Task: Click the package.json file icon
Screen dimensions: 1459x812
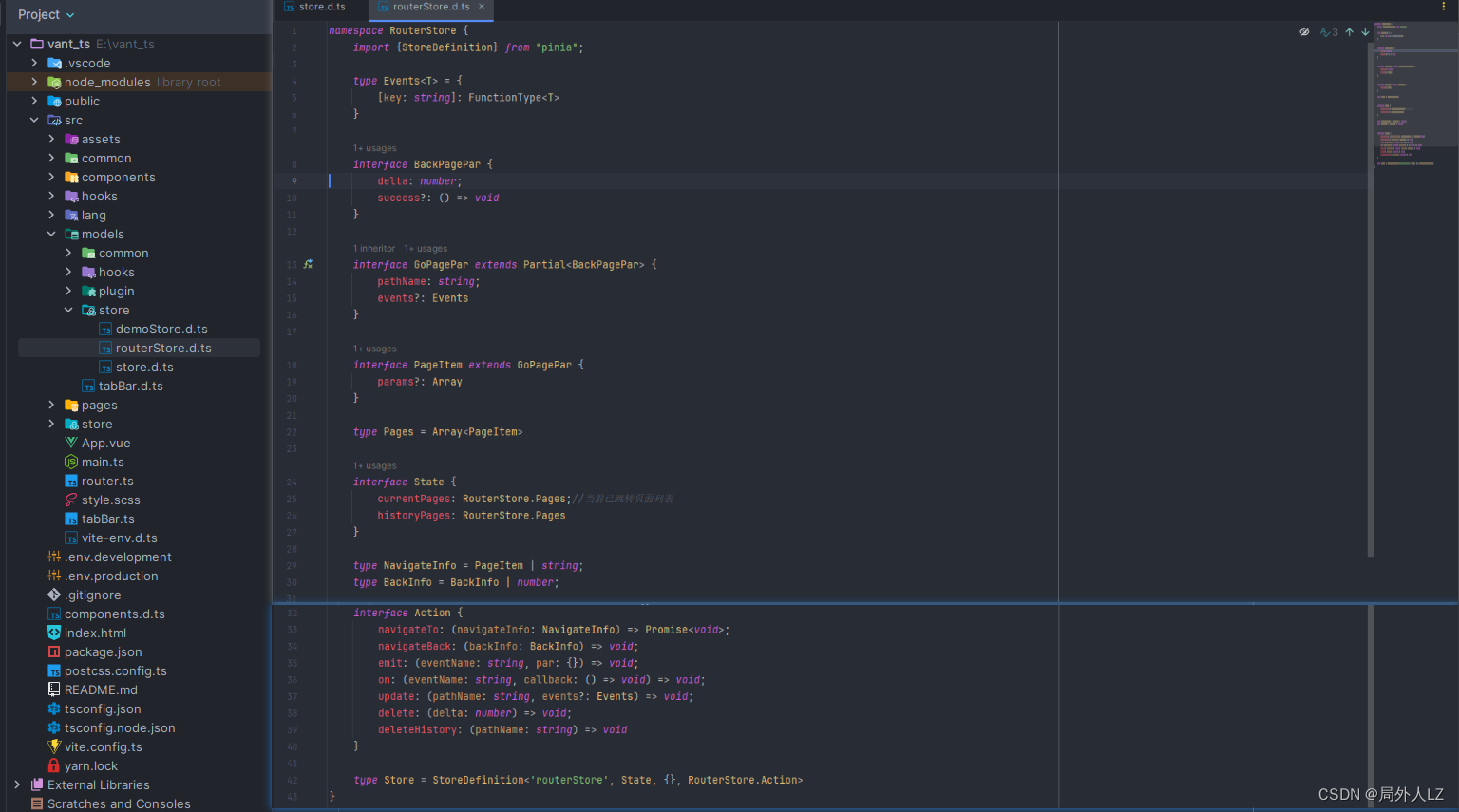Action: coord(54,651)
